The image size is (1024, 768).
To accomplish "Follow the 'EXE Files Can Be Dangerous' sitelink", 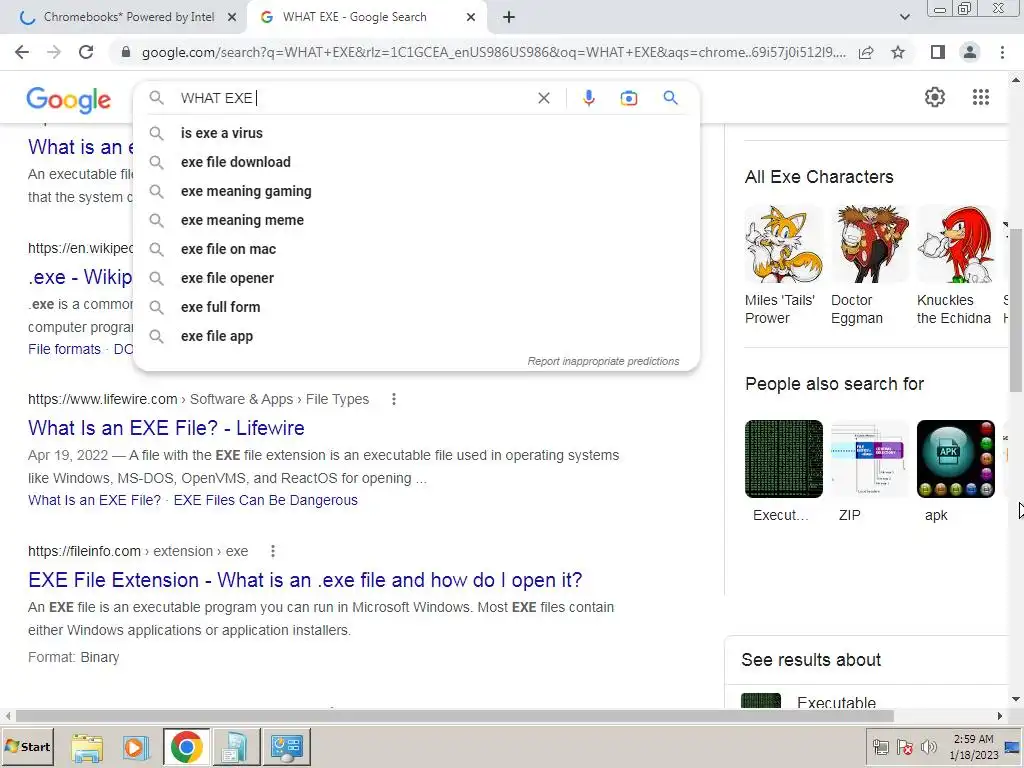I will 266,500.
